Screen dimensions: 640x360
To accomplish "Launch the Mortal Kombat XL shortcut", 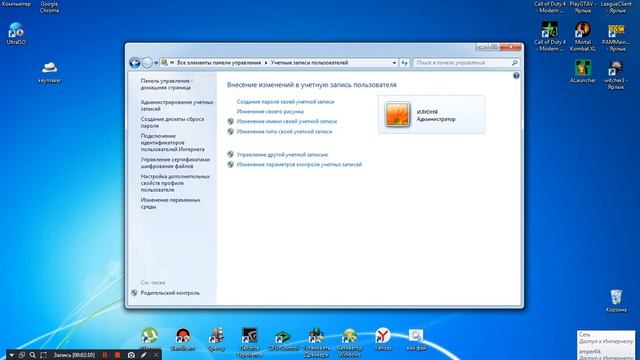I will pos(583,37).
